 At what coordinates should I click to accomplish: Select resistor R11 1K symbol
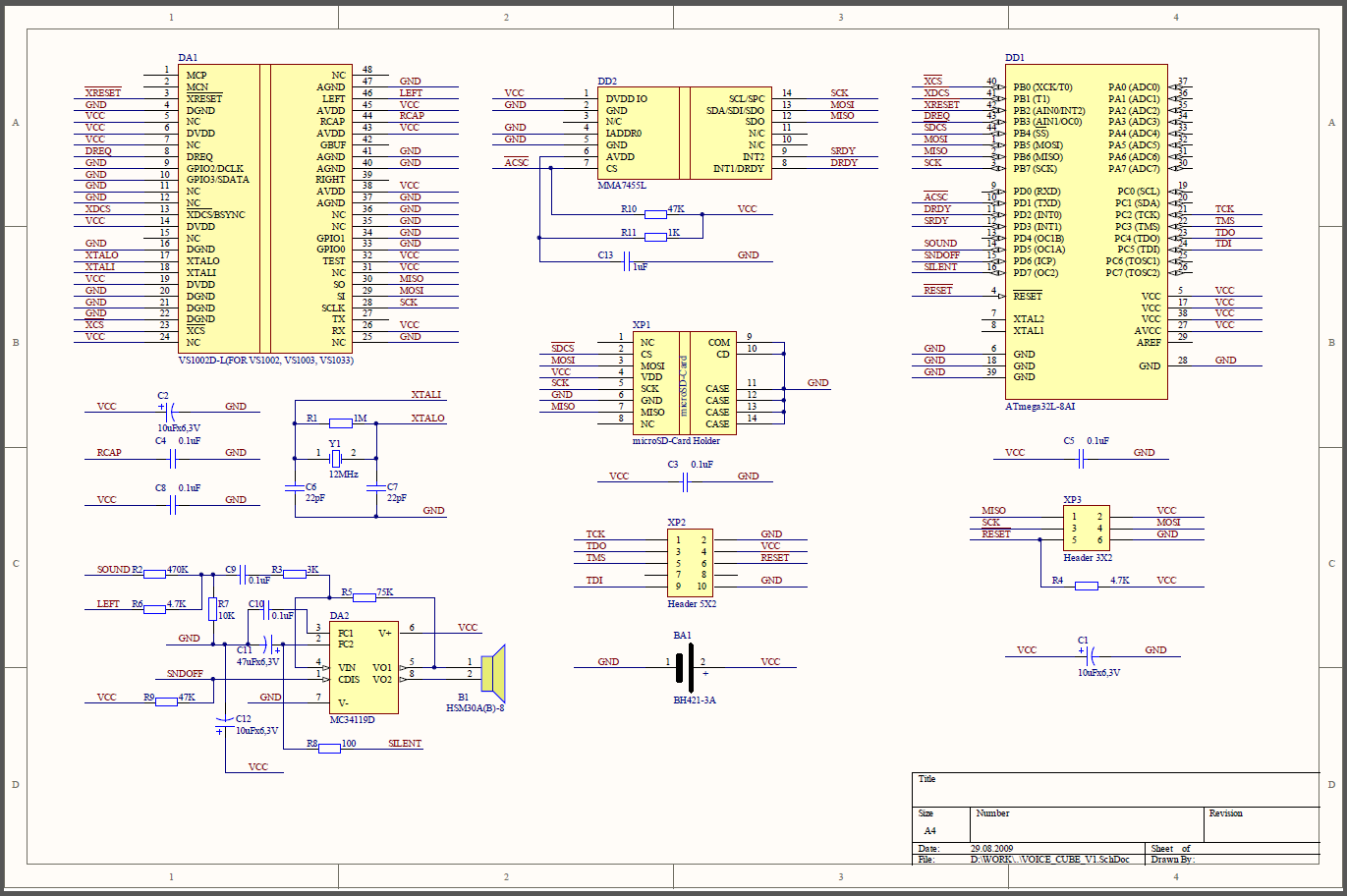tap(655, 237)
